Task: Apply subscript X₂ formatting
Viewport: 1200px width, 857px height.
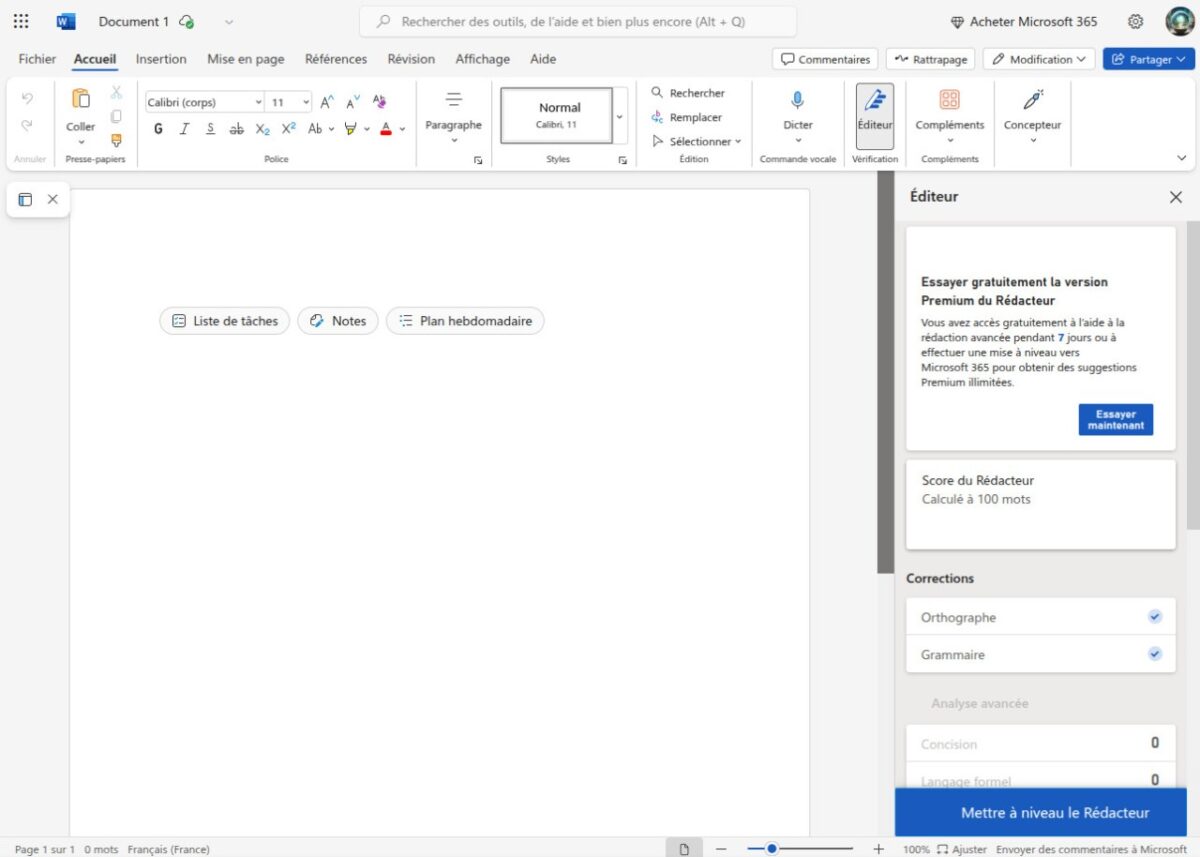Action: [x=262, y=129]
